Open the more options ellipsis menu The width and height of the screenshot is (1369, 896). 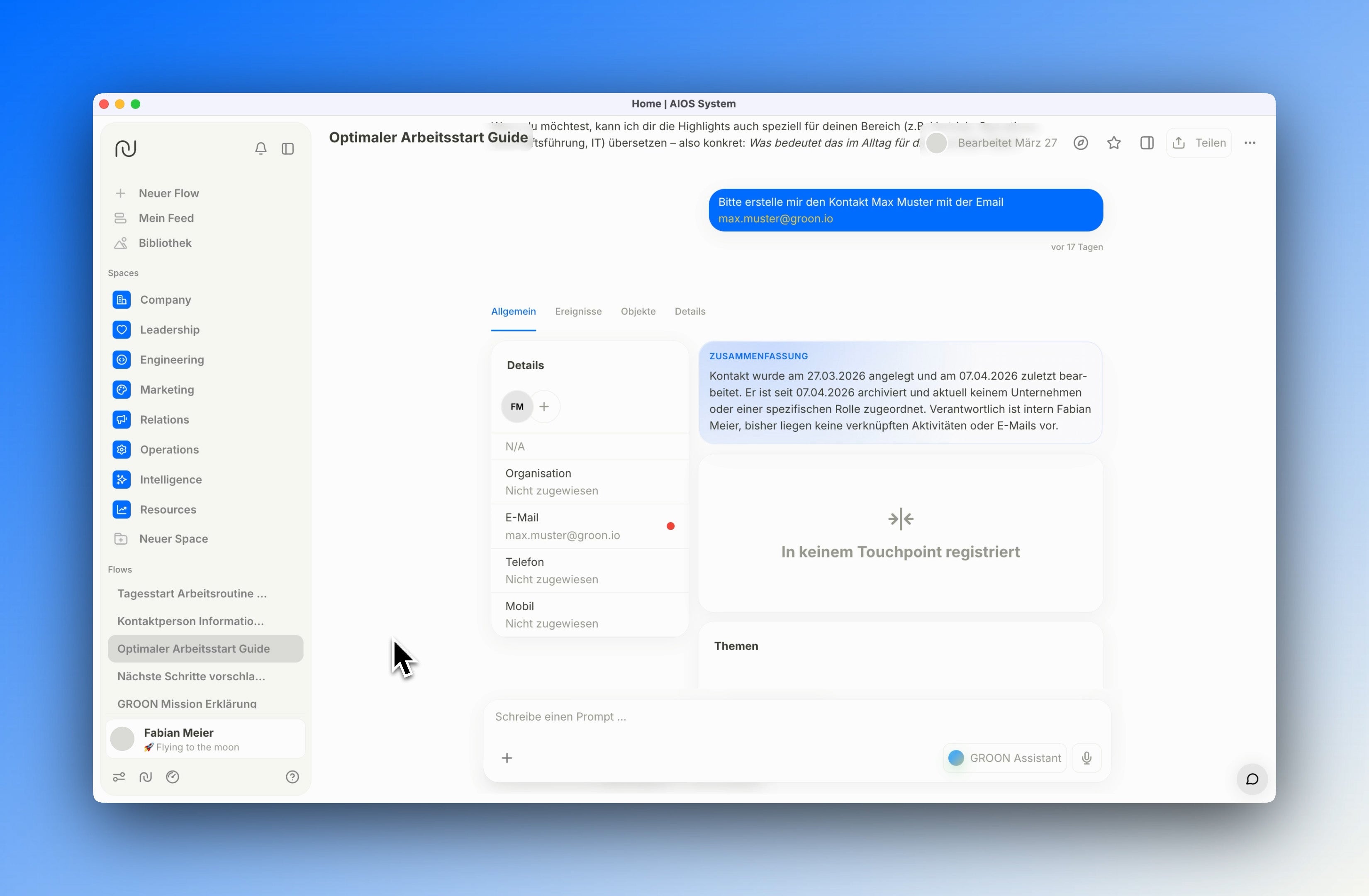point(1250,143)
